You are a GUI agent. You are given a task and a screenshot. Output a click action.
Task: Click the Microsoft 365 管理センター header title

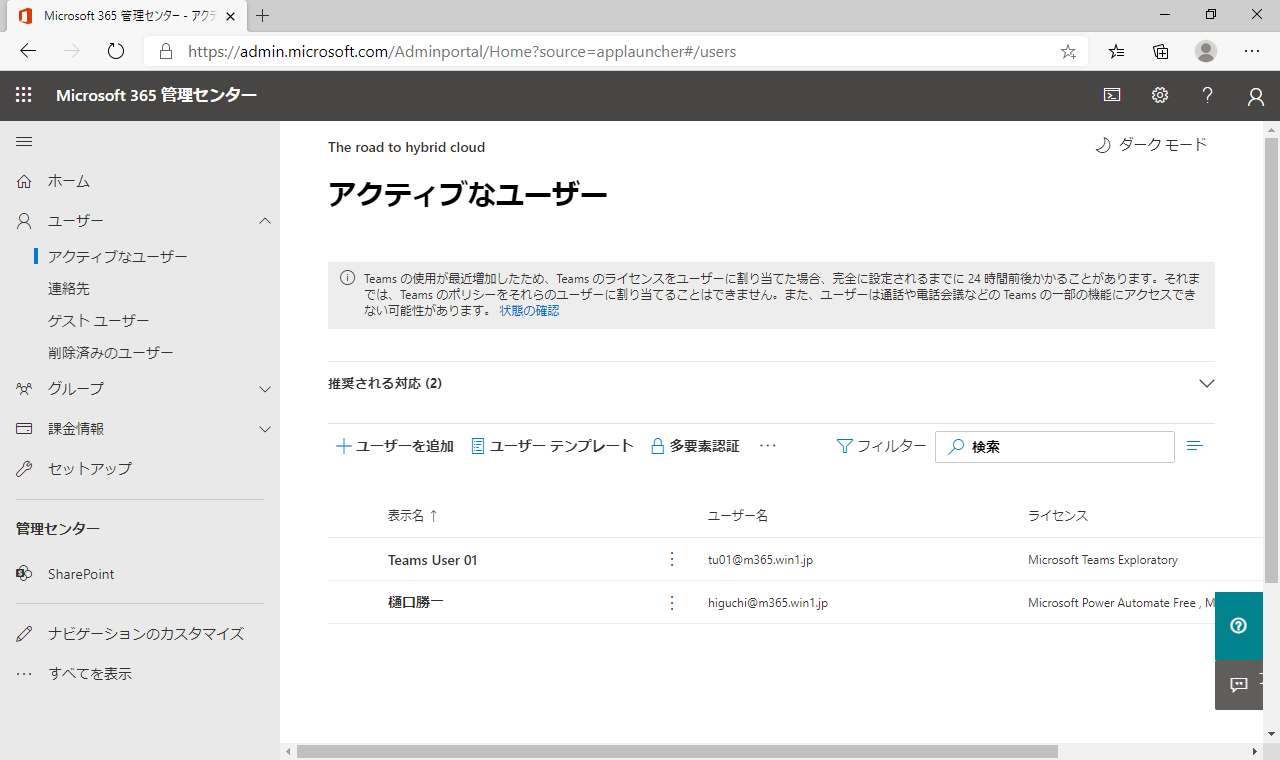point(157,95)
